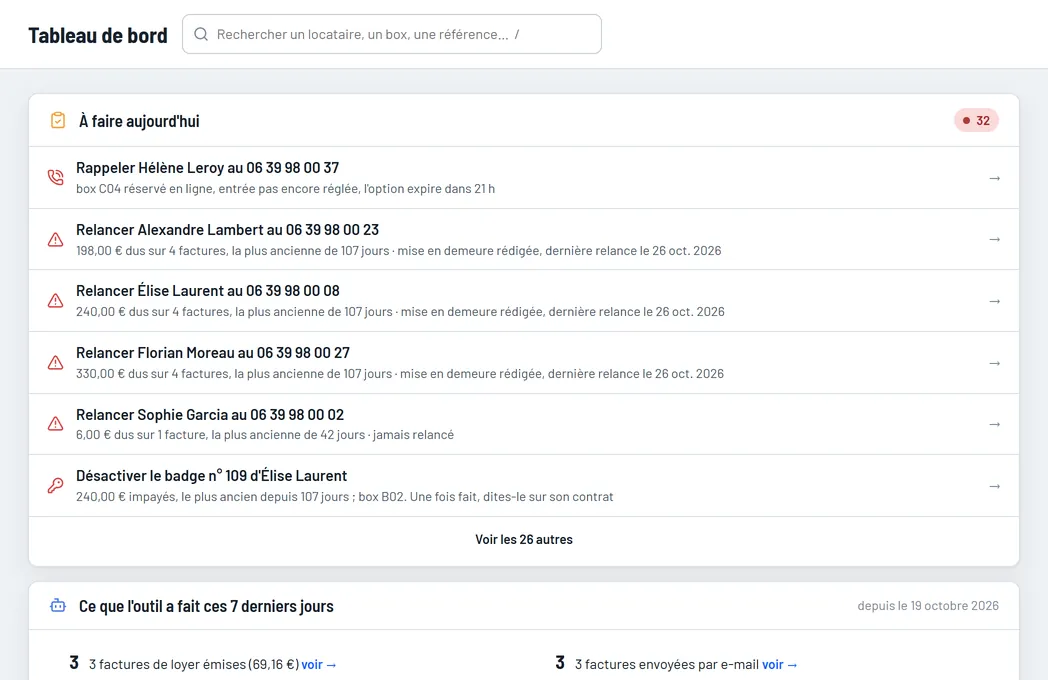Click the Tableau de bord title
Image resolution: width=1048 pixels, height=680 pixels.
(x=98, y=35)
